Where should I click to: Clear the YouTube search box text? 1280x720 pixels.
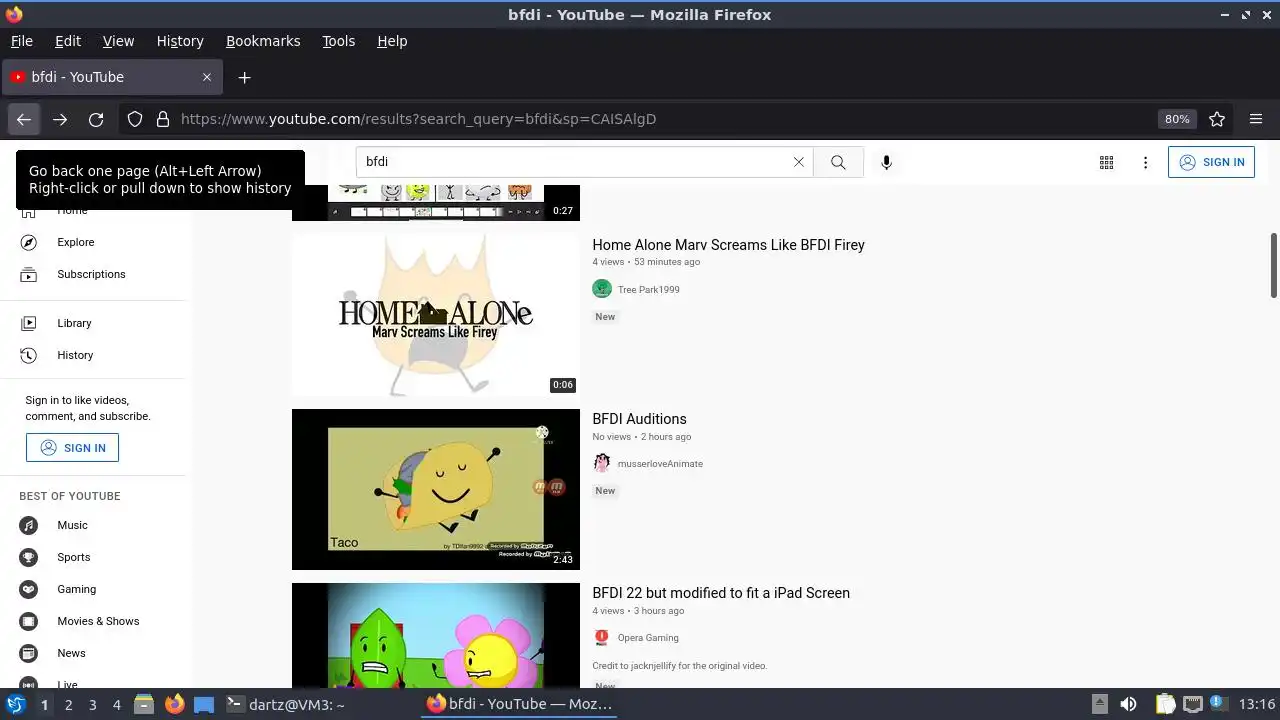click(x=798, y=162)
